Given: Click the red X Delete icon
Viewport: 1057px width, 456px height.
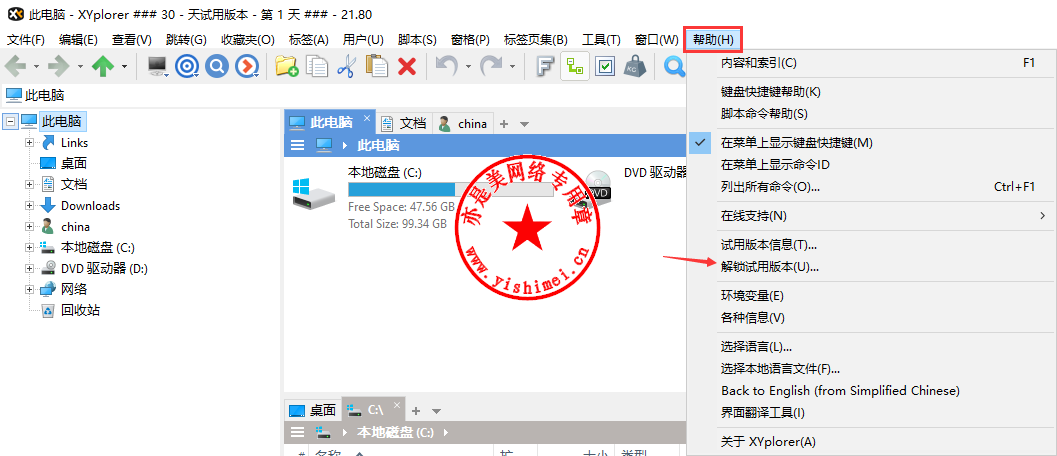Looking at the screenshot, I should pyautogui.click(x=406, y=66).
